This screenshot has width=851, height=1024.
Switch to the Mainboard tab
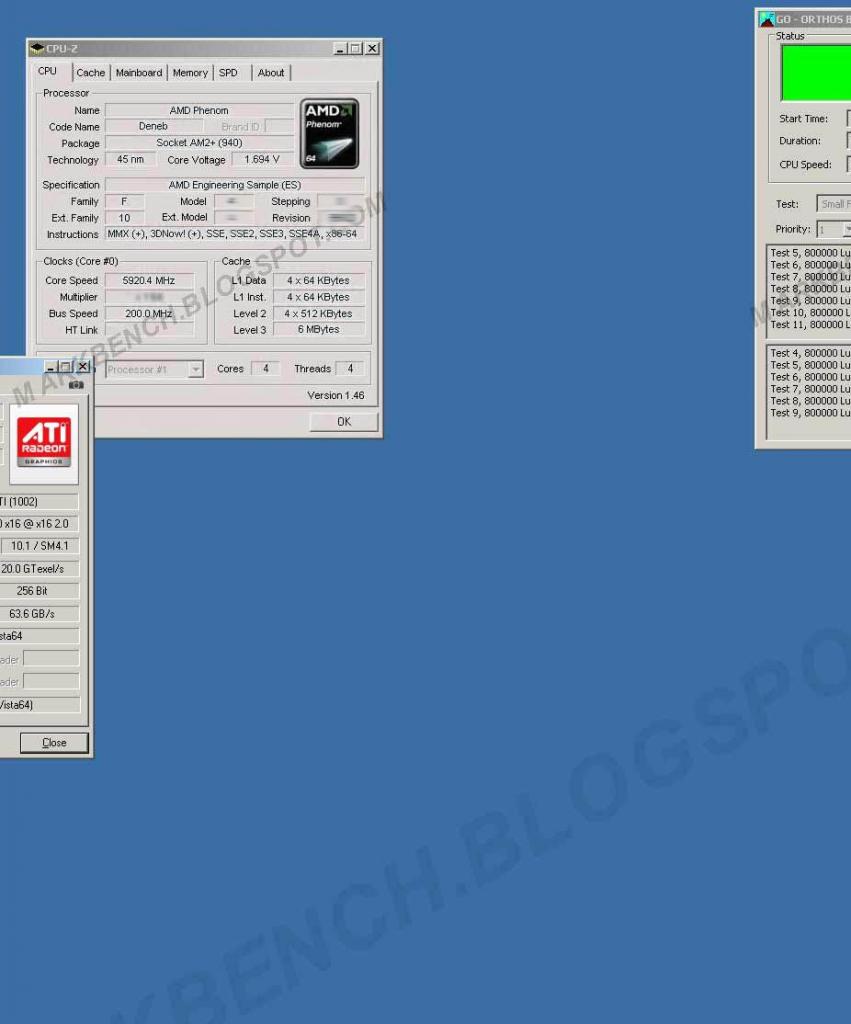[x=138, y=72]
